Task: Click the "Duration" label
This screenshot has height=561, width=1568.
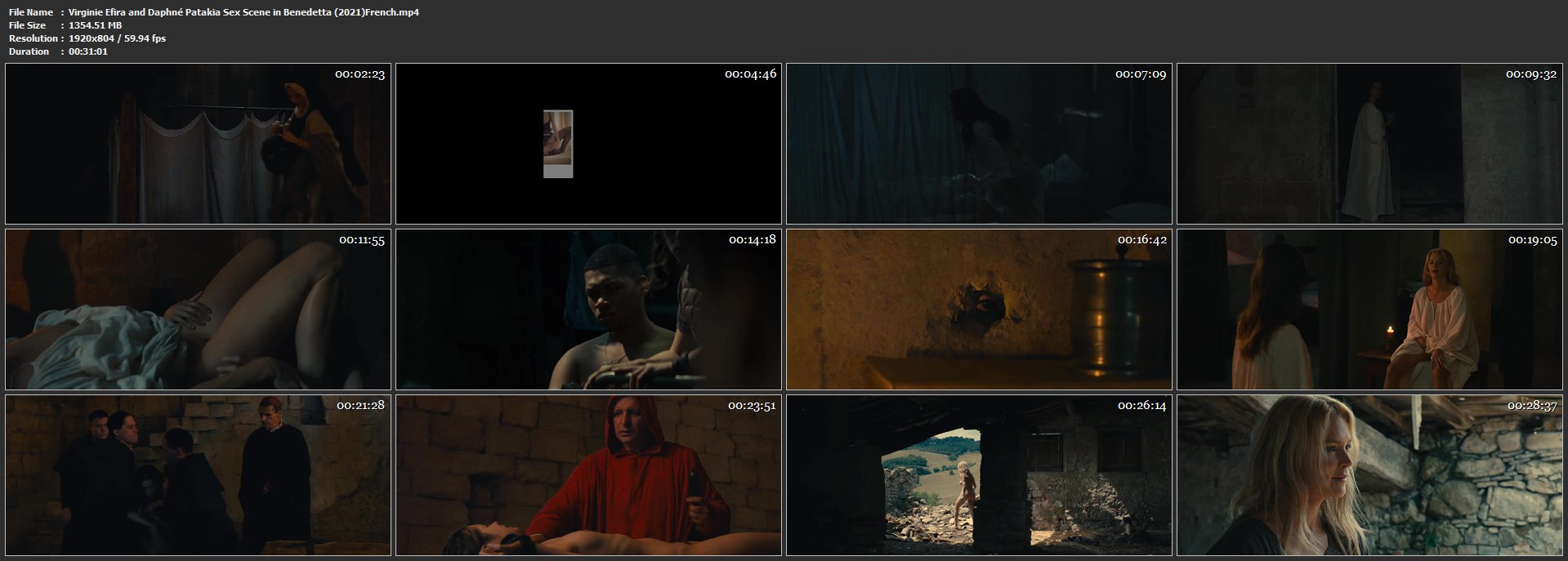Action: click(29, 51)
